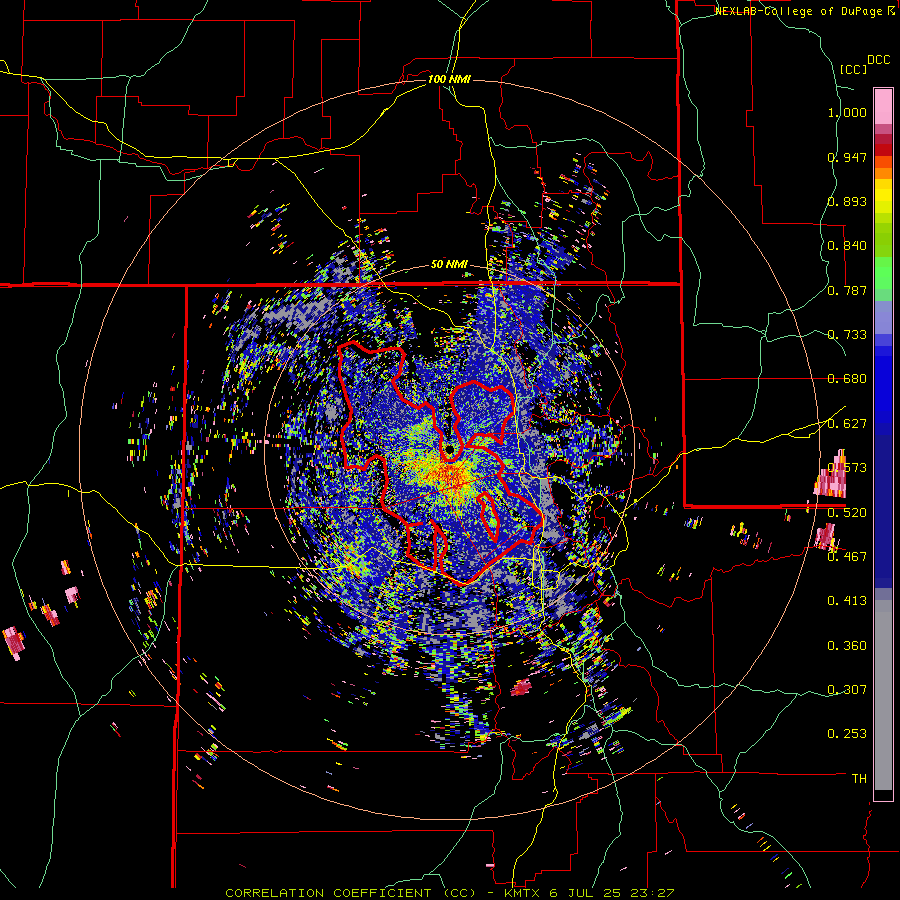
Task: Select the 0.360 scale value
Action: [847, 646]
